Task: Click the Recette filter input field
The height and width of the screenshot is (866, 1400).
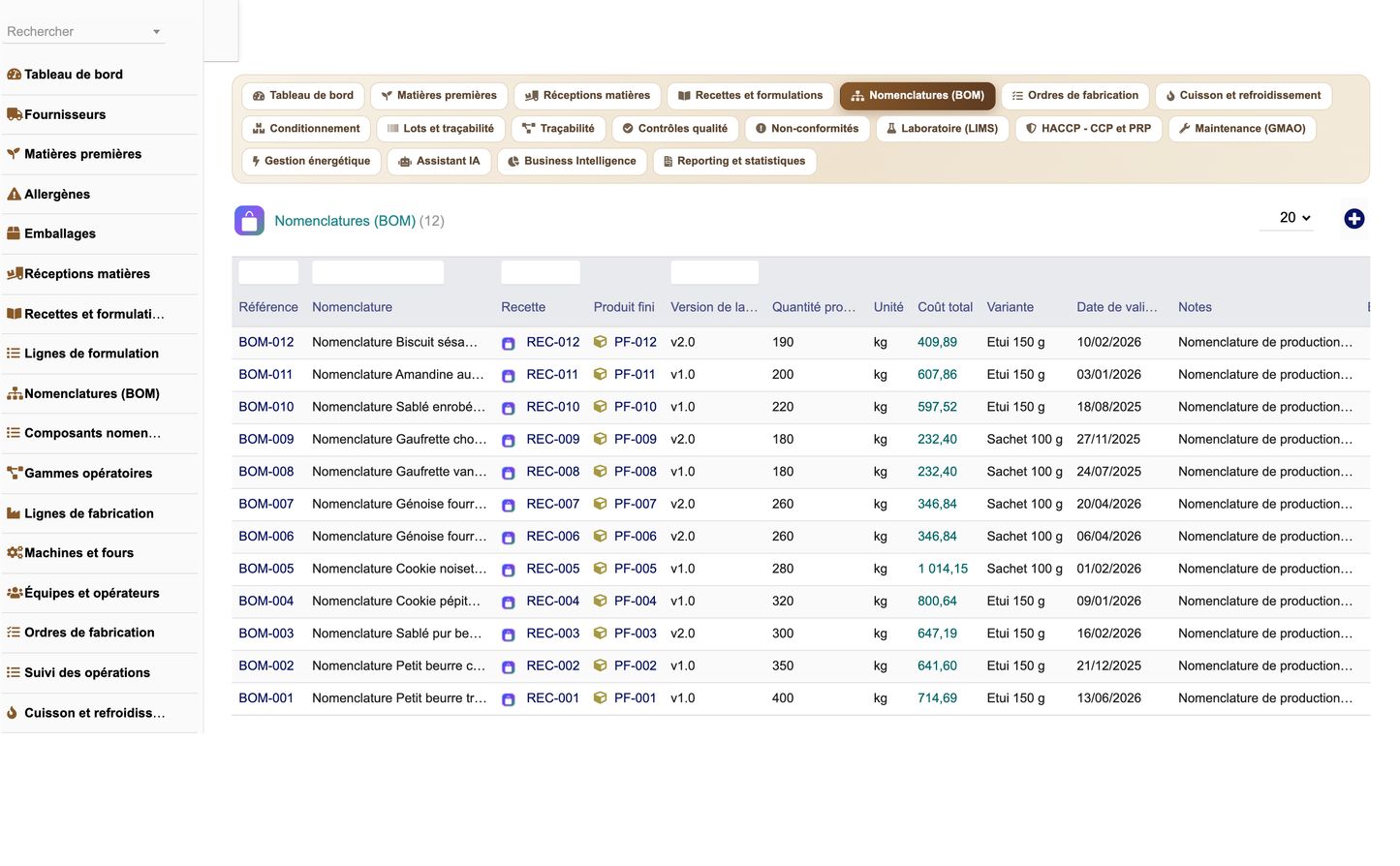Action: tap(541, 272)
